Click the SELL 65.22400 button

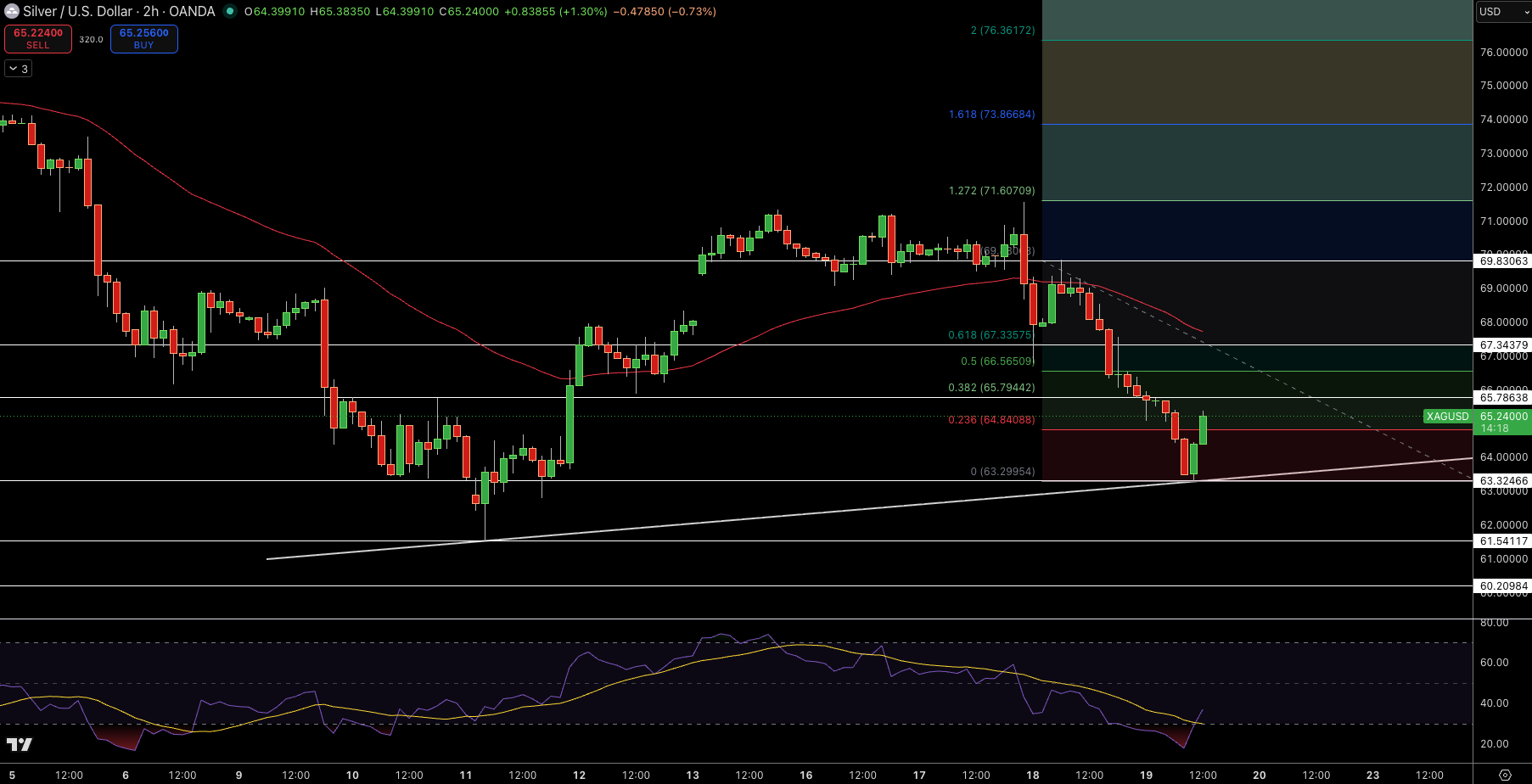coord(38,38)
